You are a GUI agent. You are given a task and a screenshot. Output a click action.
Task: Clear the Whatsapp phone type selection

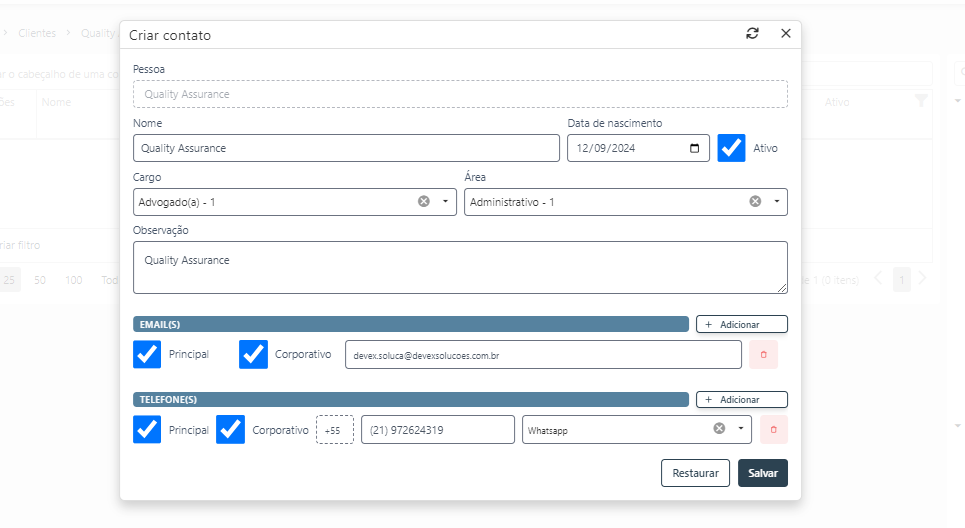coord(718,429)
